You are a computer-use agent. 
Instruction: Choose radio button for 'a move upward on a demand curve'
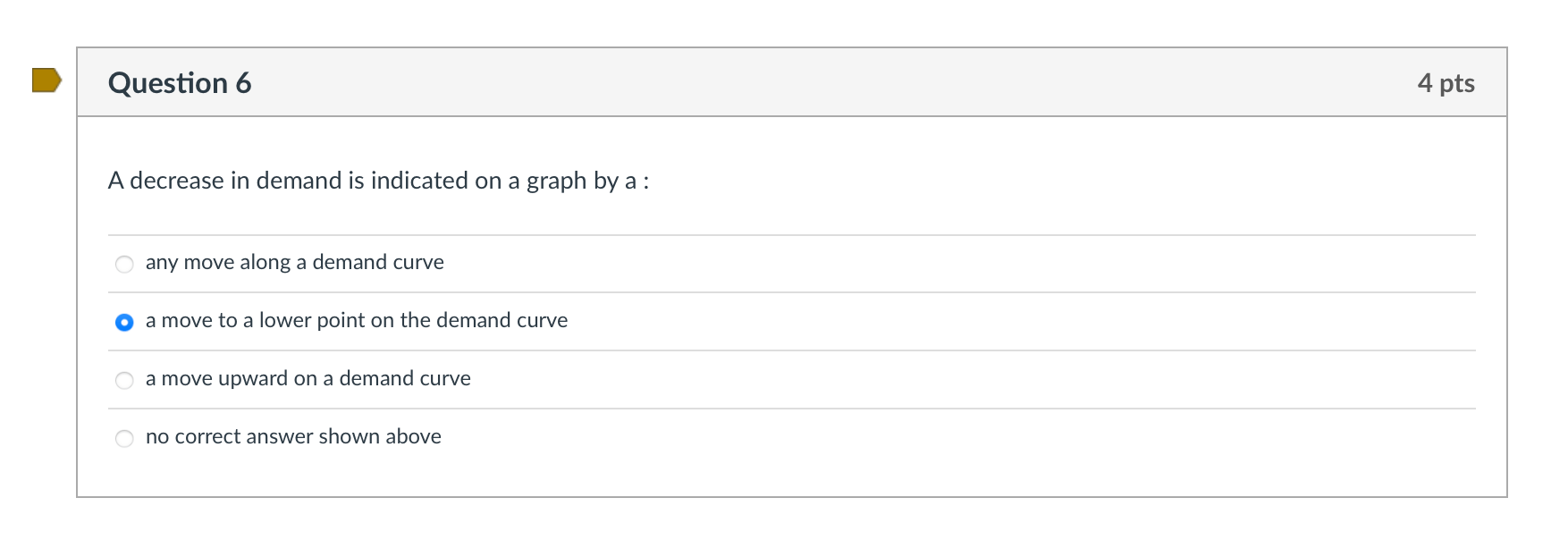(125, 380)
